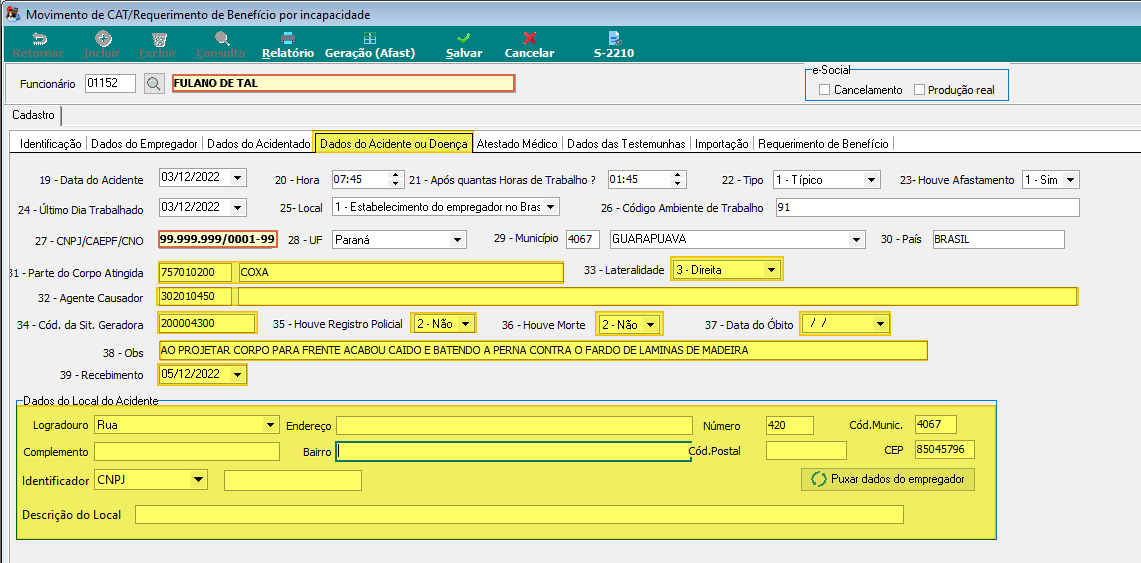
Task: Enable the Cancelamento checkbox
Action: [x=824, y=90]
